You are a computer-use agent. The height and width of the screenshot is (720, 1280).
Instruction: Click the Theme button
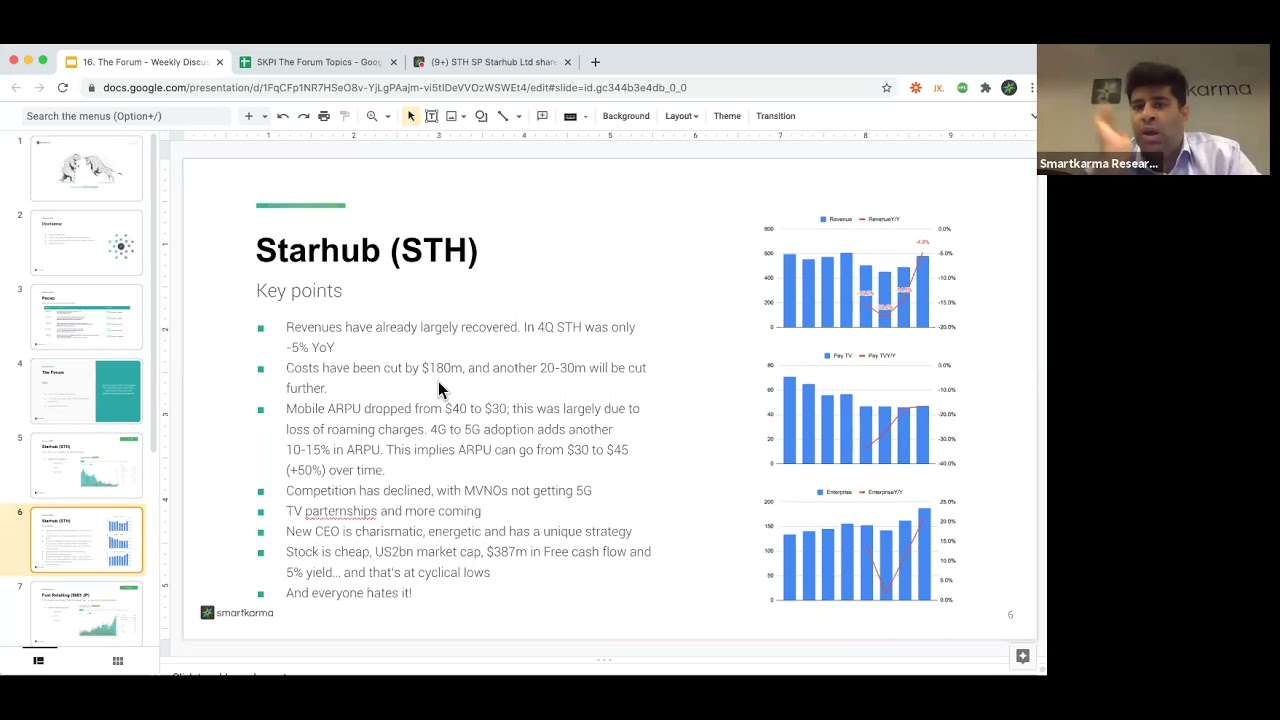tap(727, 116)
